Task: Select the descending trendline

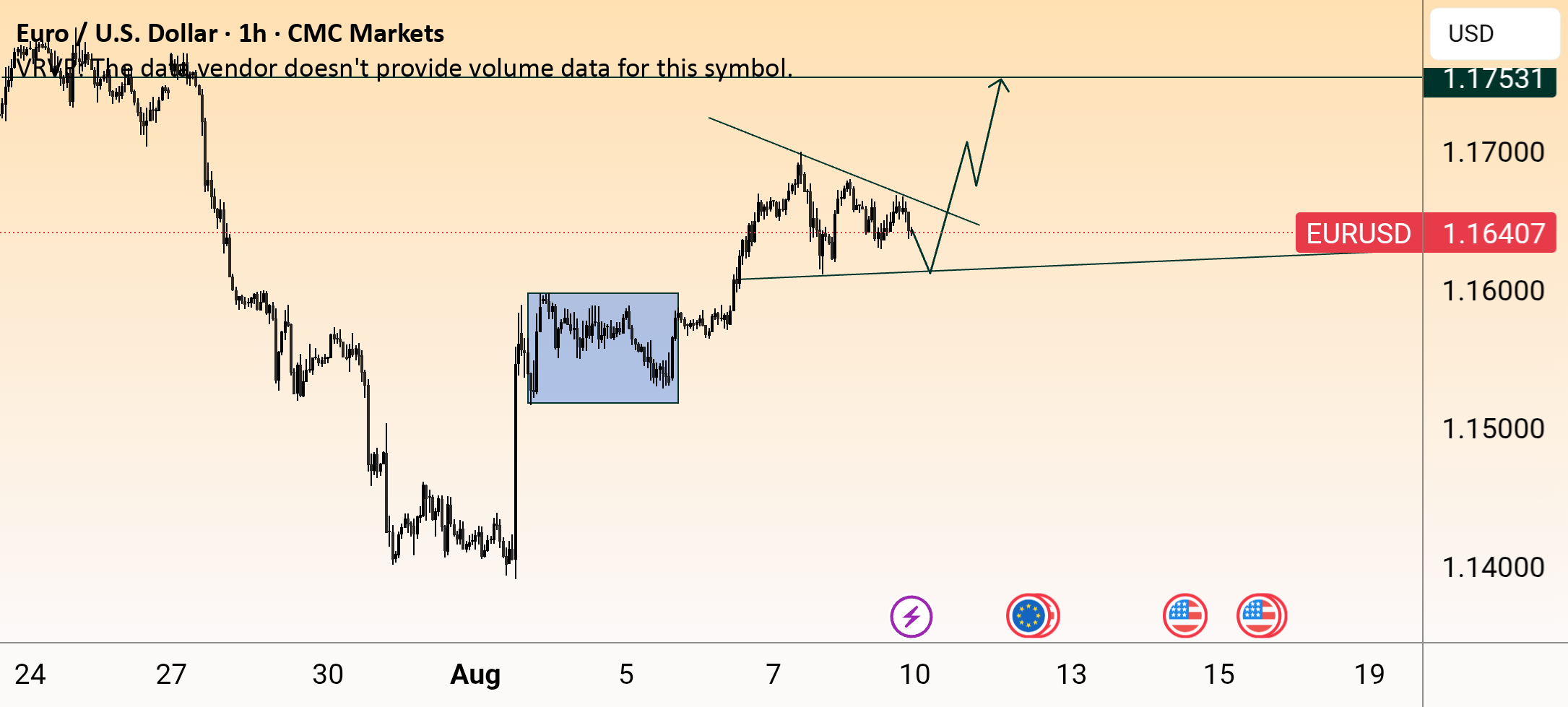Action: pos(844,171)
